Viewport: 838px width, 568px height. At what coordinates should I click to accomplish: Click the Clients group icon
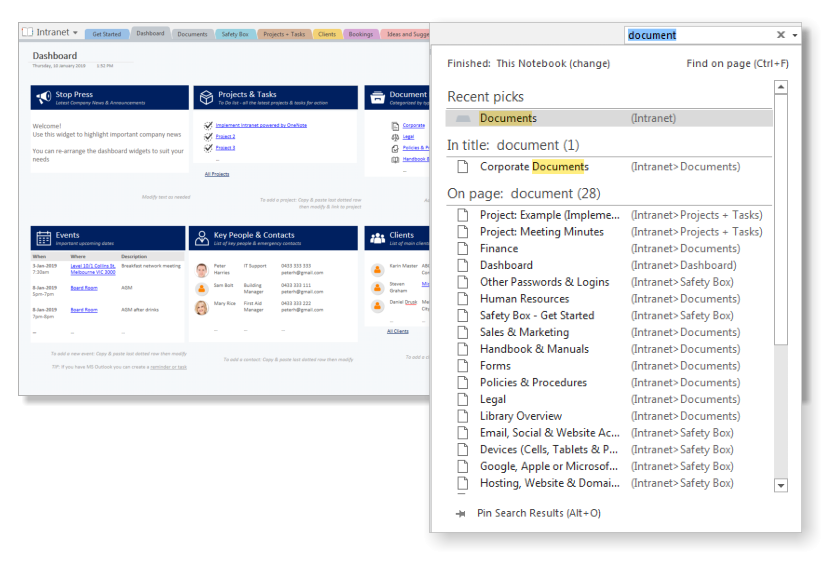point(378,238)
